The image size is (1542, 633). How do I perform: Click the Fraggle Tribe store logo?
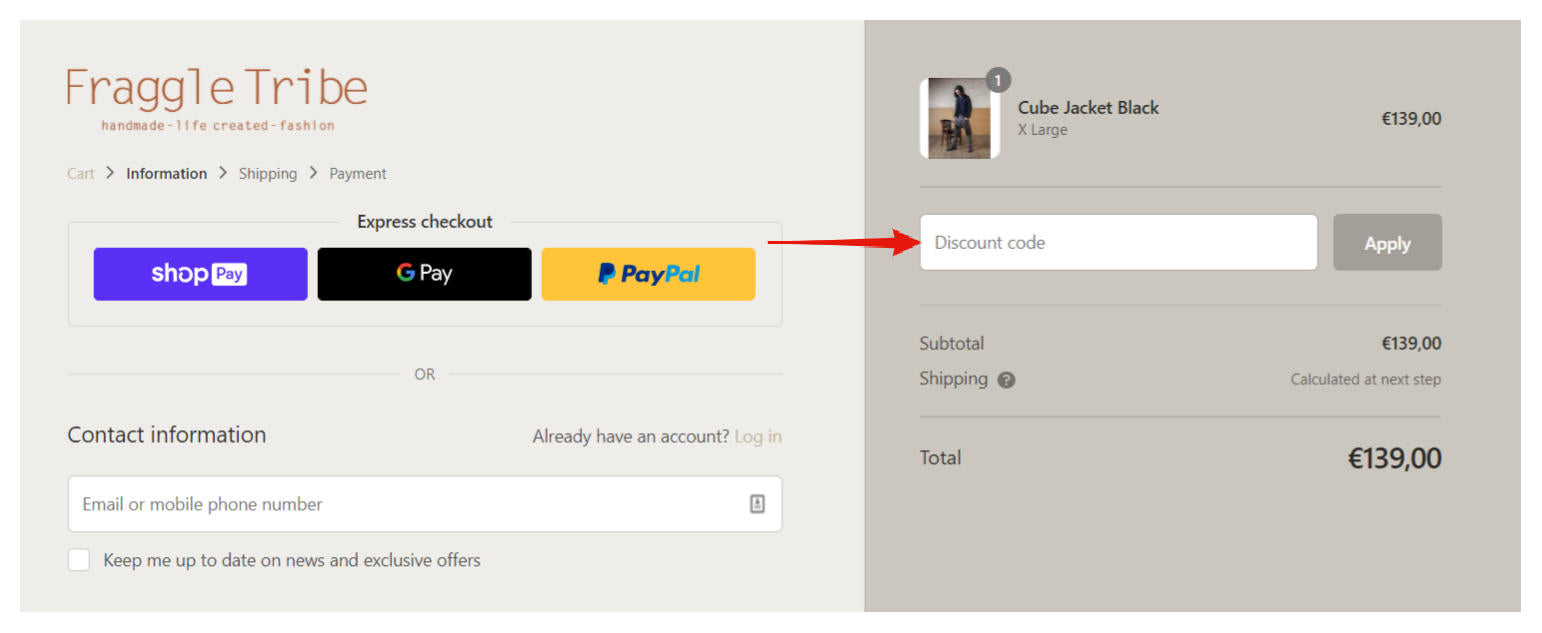tap(217, 98)
